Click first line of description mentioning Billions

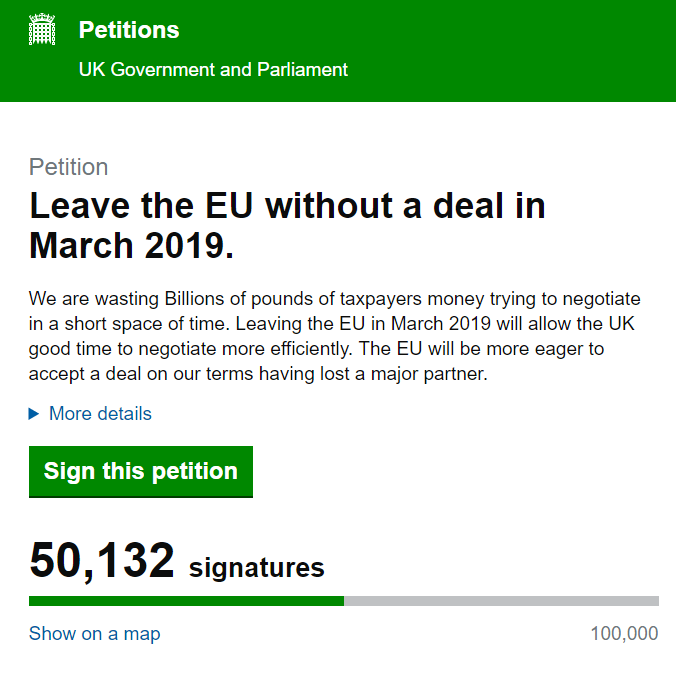pyautogui.click(x=335, y=299)
